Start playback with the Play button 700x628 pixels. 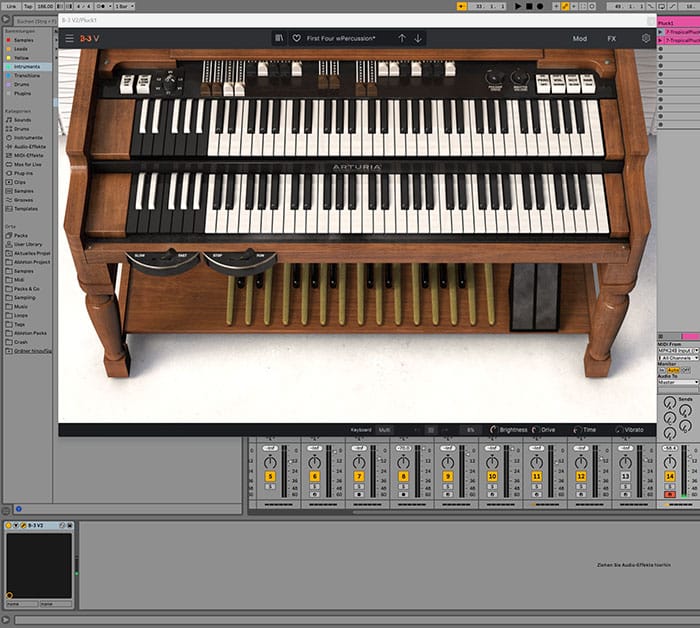coord(518,6)
